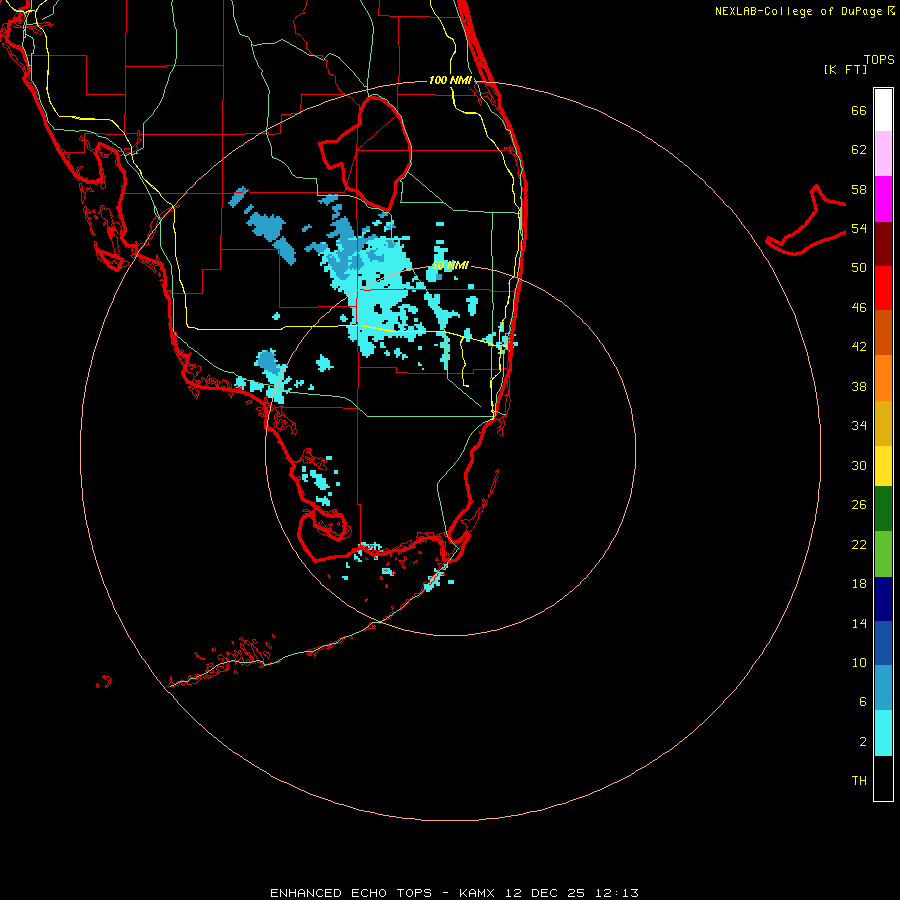Click the dark orange 42 kft swatch
The height and width of the screenshot is (900, 900).
[883, 333]
